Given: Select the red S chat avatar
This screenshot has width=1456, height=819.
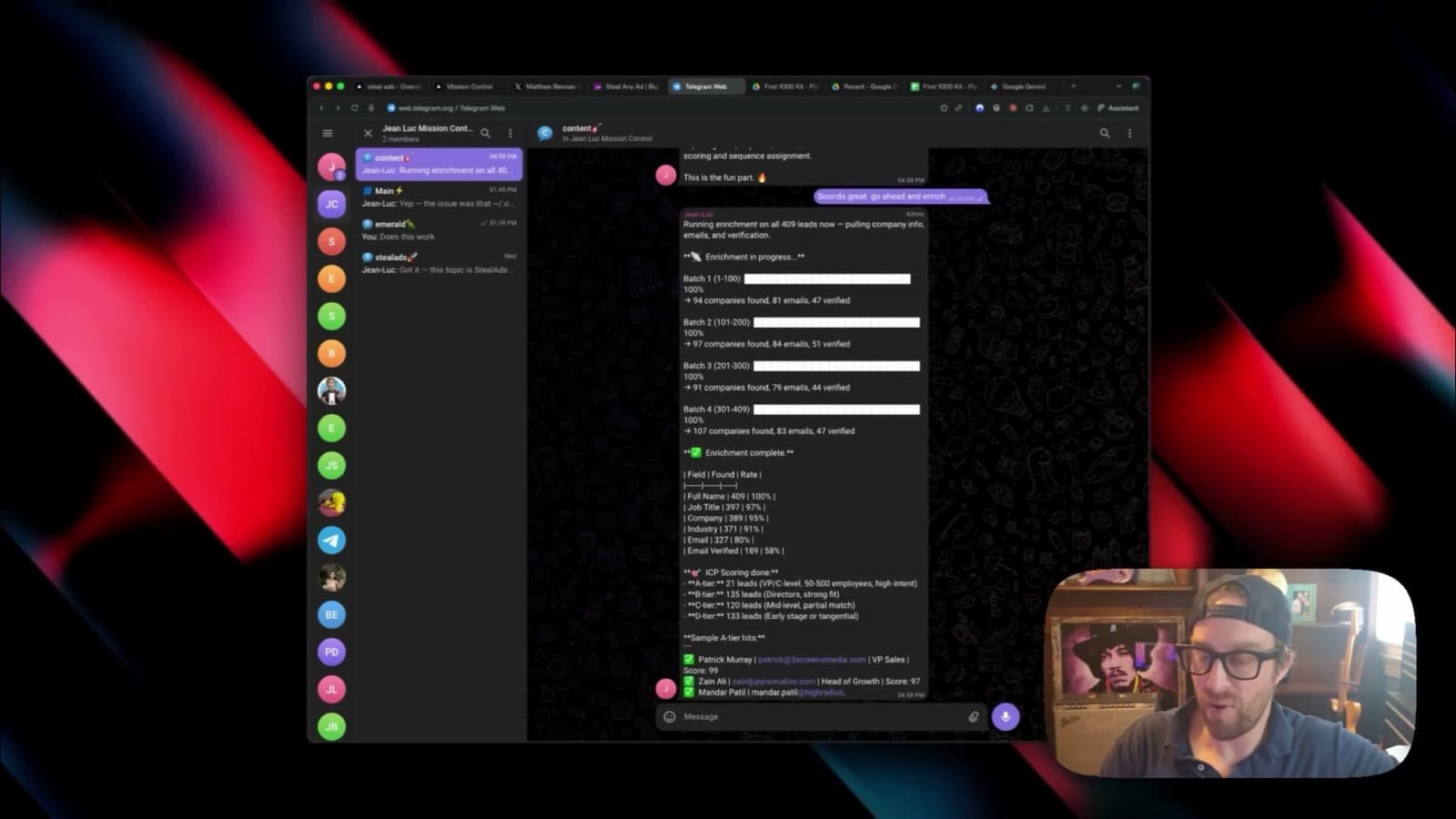Looking at the screenshot, I should [x=332, y=241].
